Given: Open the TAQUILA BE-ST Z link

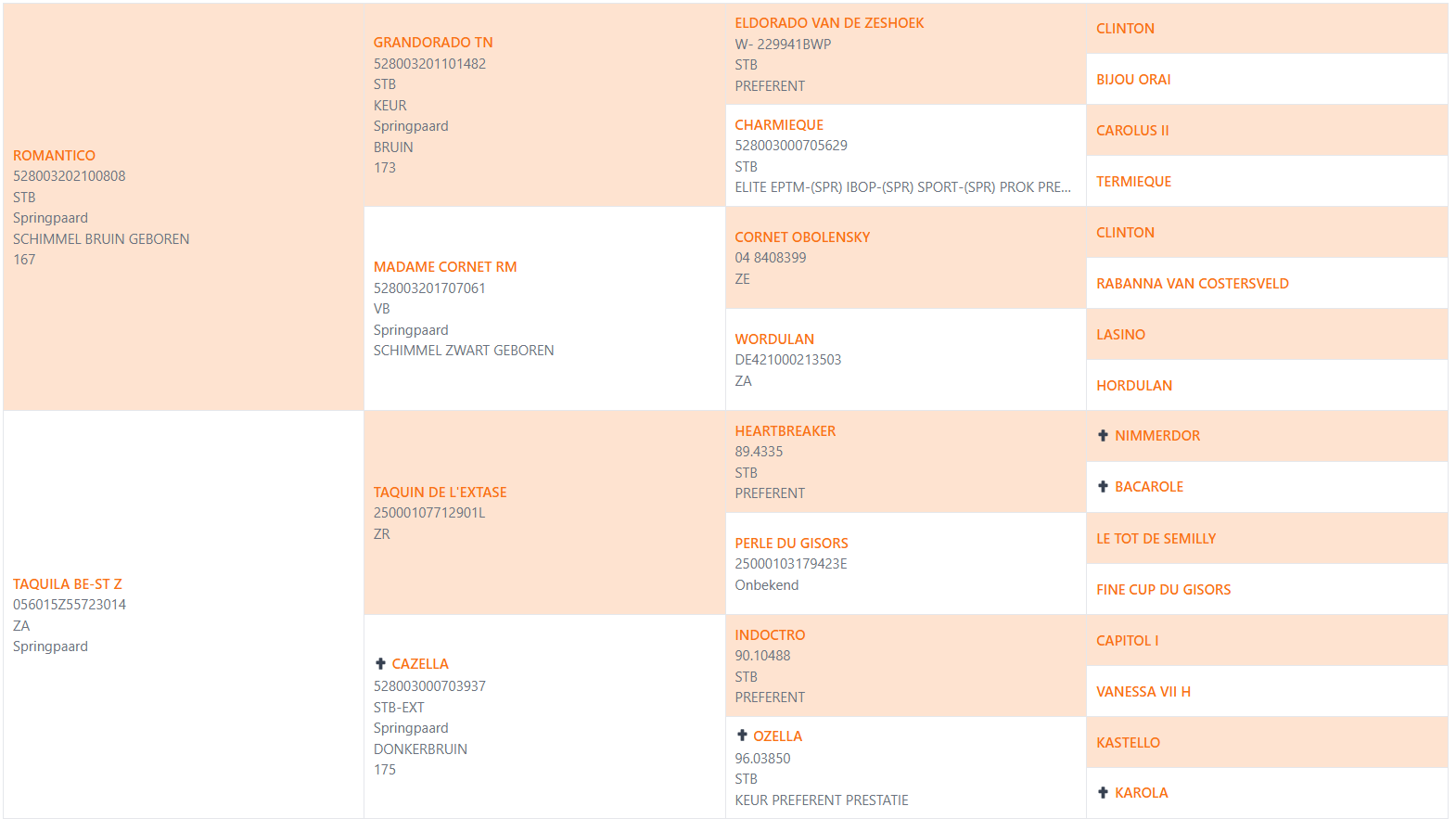Looking at the screenshot, I should [68, 583].
